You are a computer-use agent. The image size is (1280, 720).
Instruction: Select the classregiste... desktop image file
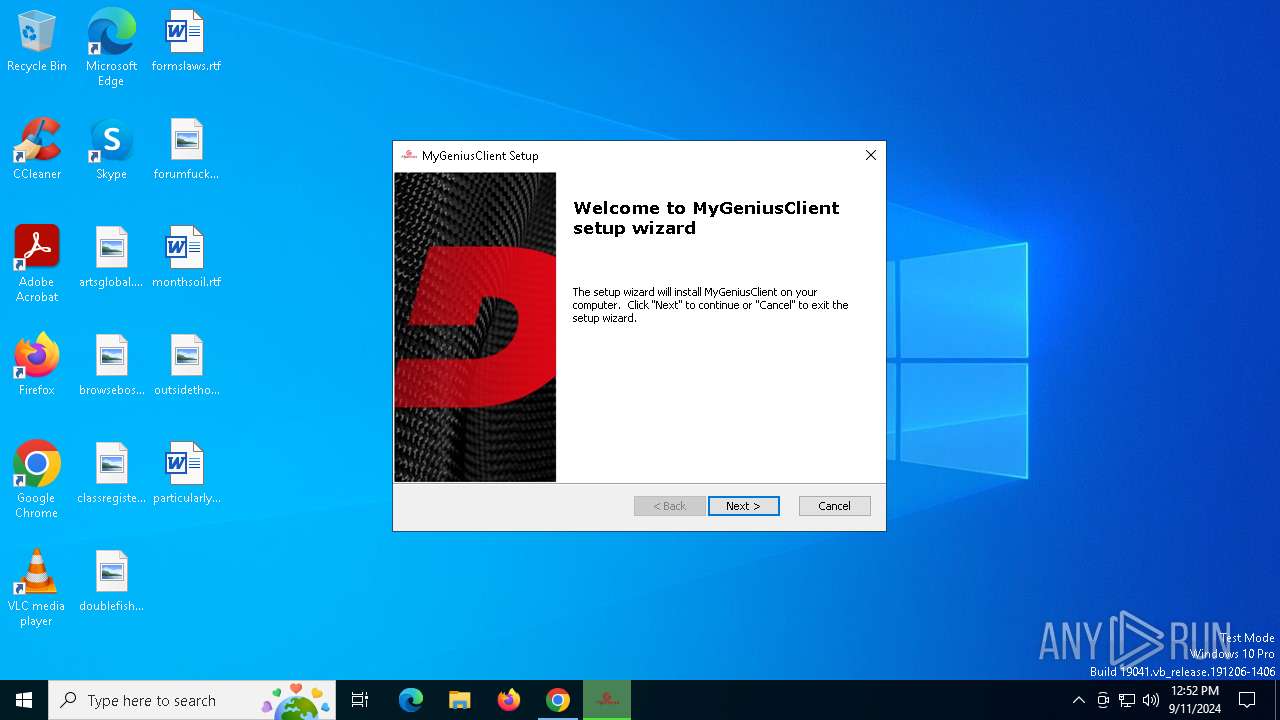pos(111,473)
